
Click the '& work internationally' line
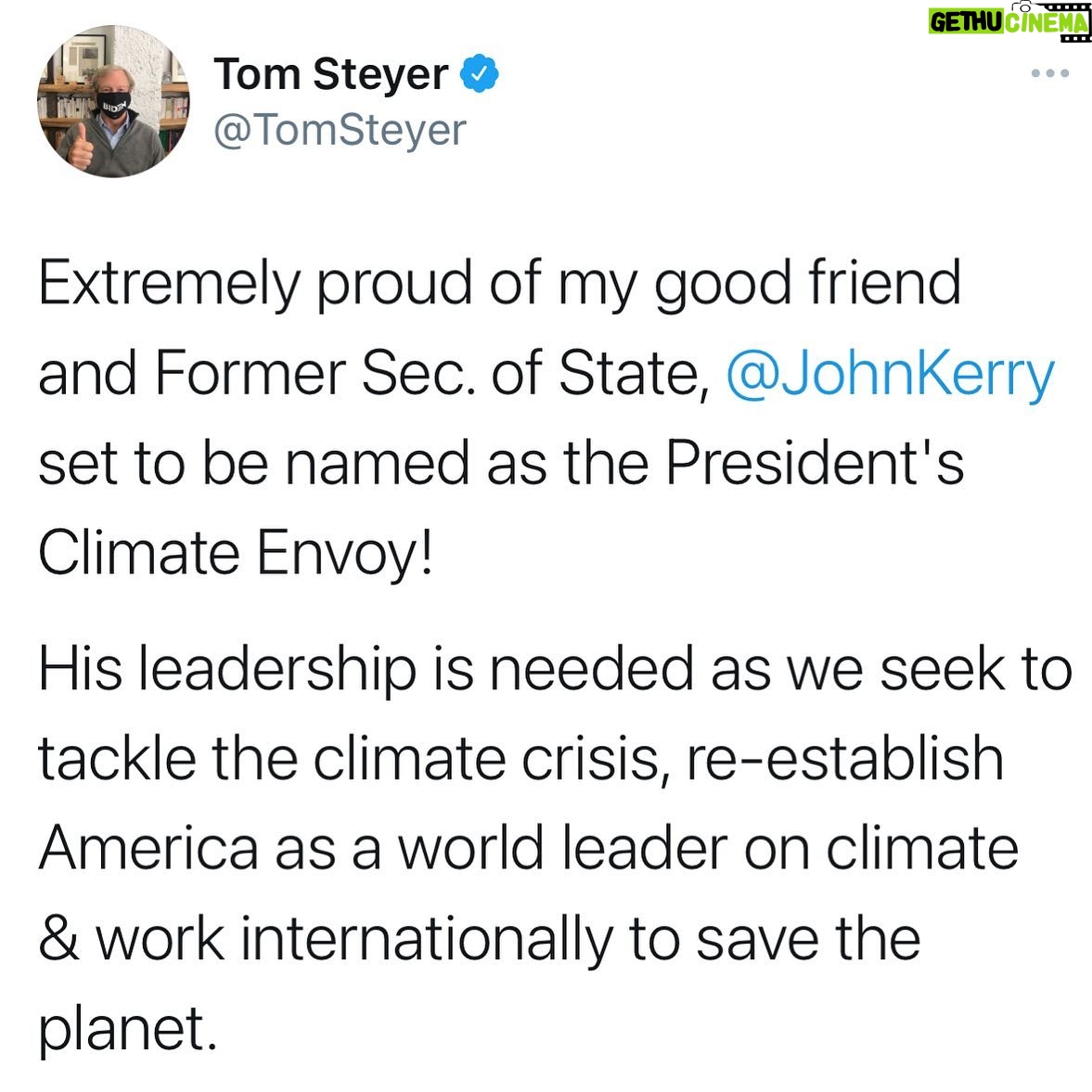[480, 940]
